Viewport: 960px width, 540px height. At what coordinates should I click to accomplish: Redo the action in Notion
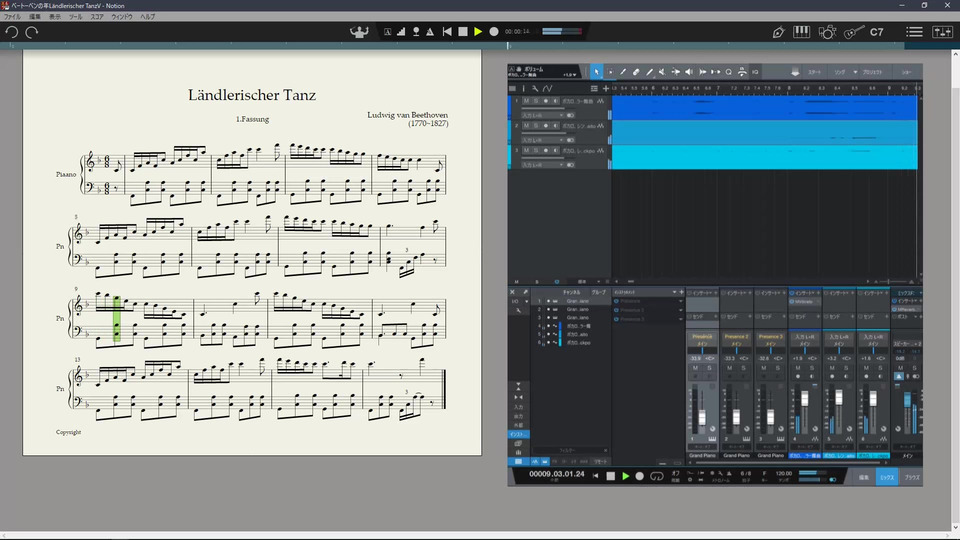(32, 32)
